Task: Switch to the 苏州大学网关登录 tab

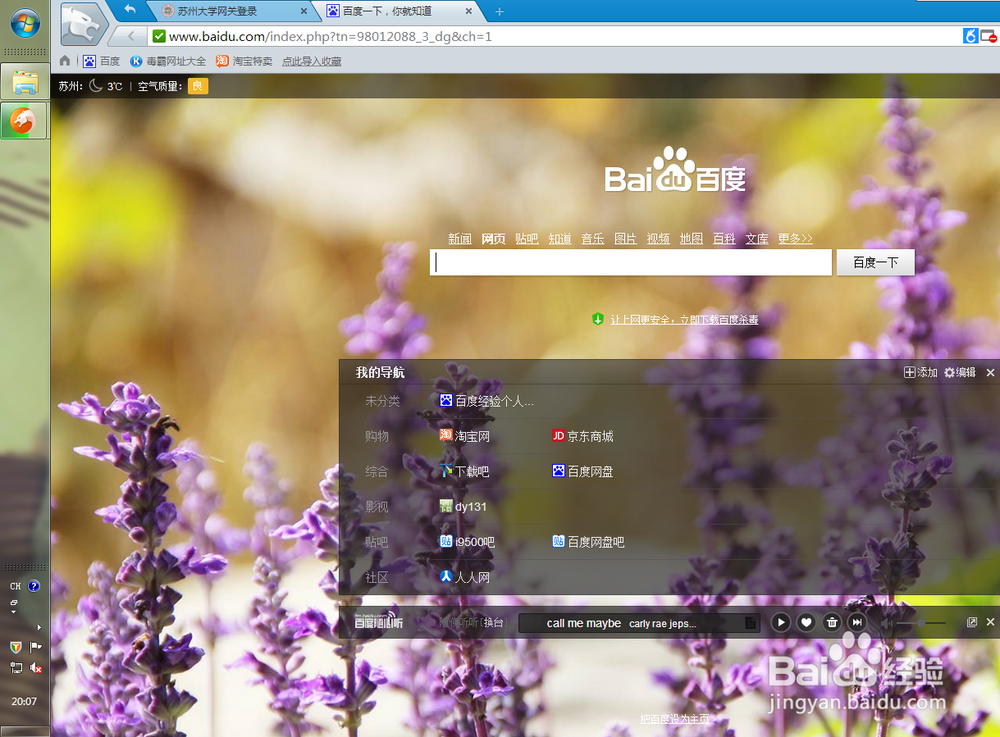Action: tap(217, 11)
